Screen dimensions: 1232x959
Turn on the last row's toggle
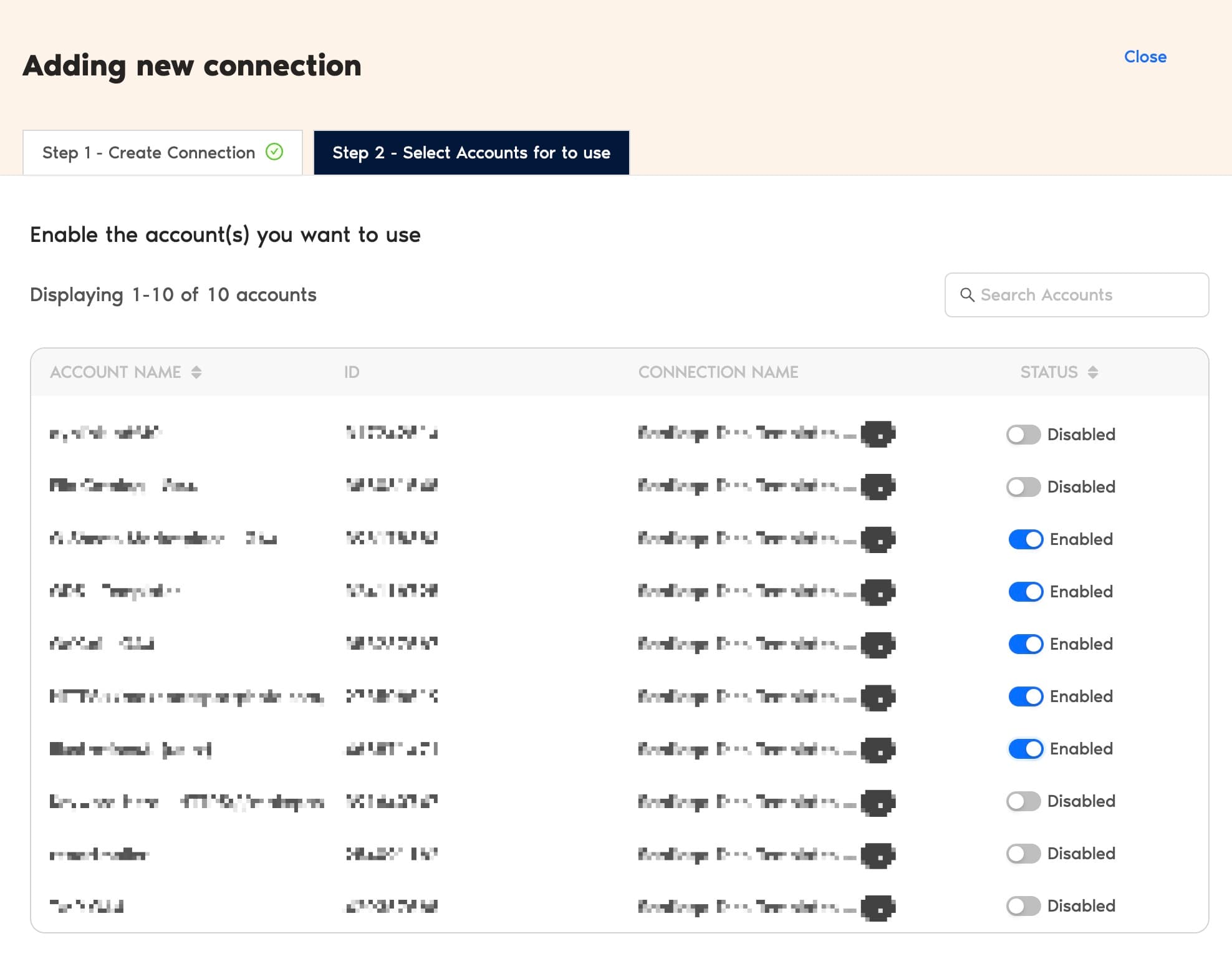(x=1023, y=906)
